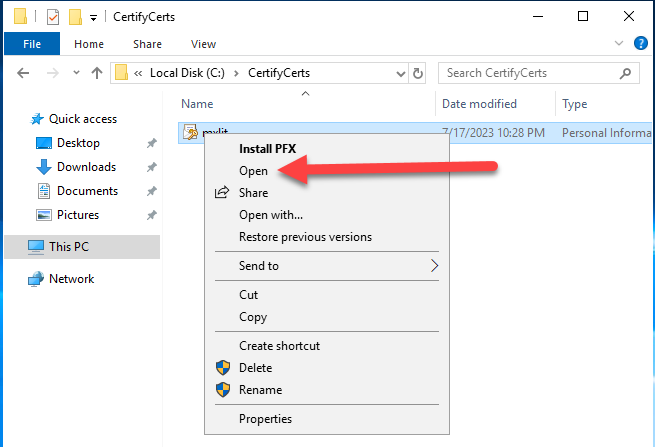Expand the quick access toolbar dropdown
Screen dimensions: 655x447
coord(93,17)
